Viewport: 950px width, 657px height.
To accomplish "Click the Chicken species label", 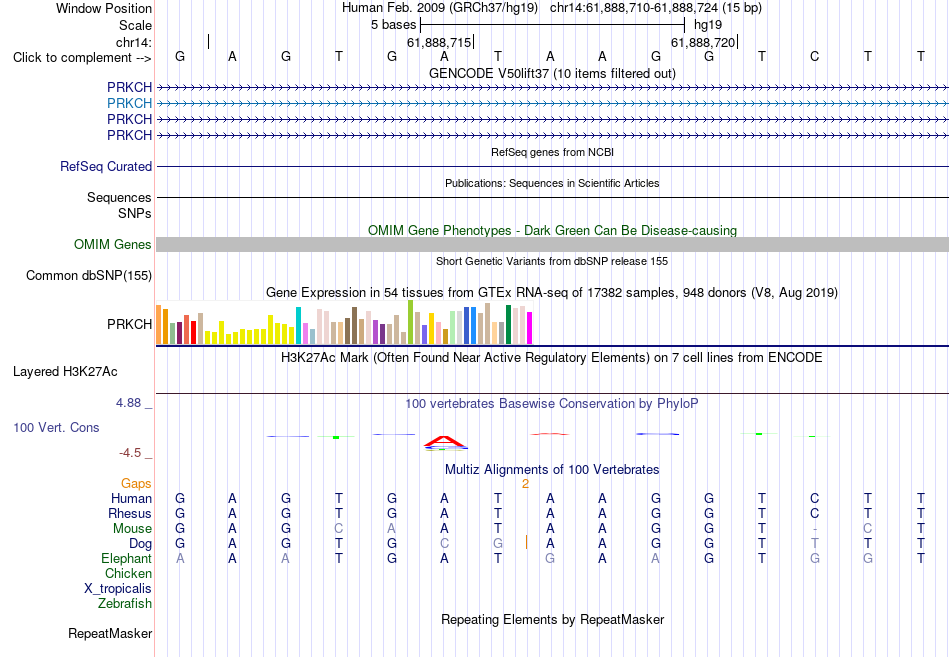I will [x=128, y=573].
